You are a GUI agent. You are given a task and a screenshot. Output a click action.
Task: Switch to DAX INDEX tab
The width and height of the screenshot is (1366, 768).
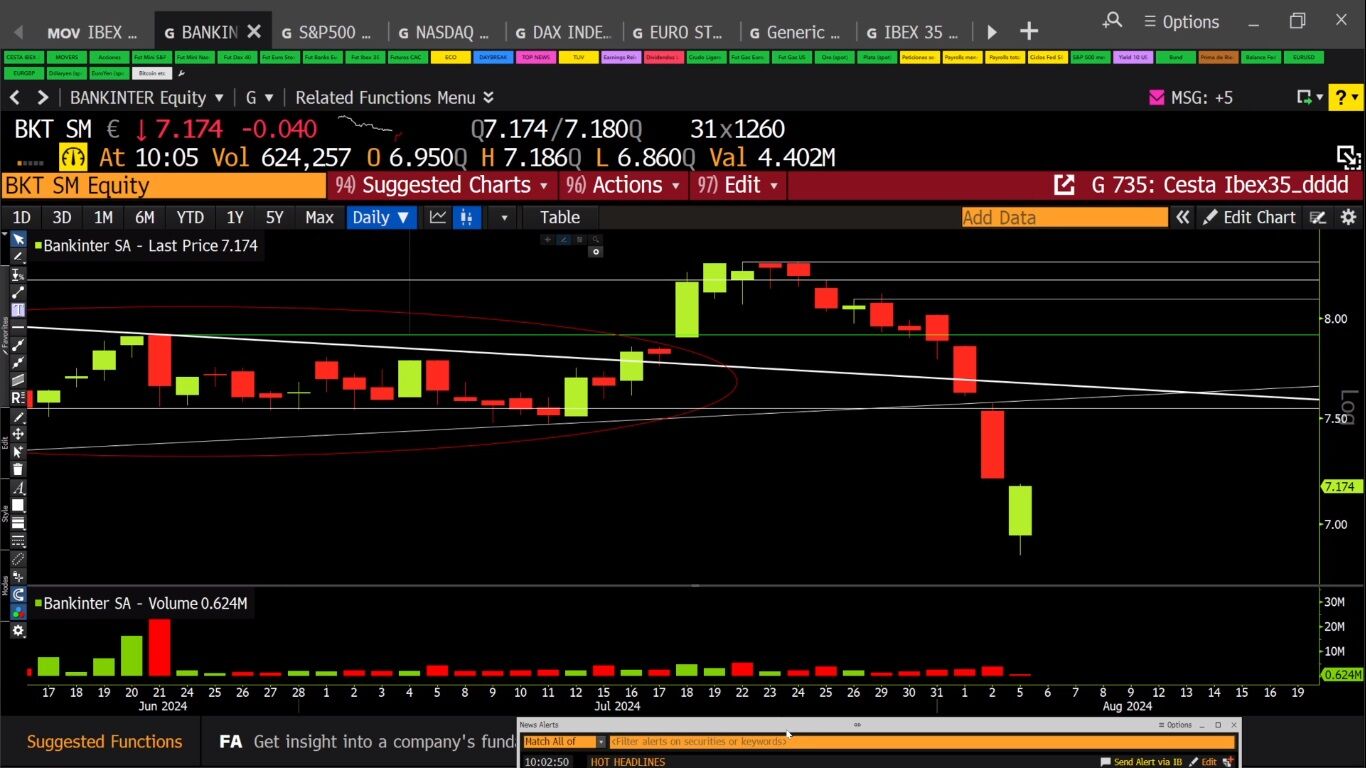562,32
